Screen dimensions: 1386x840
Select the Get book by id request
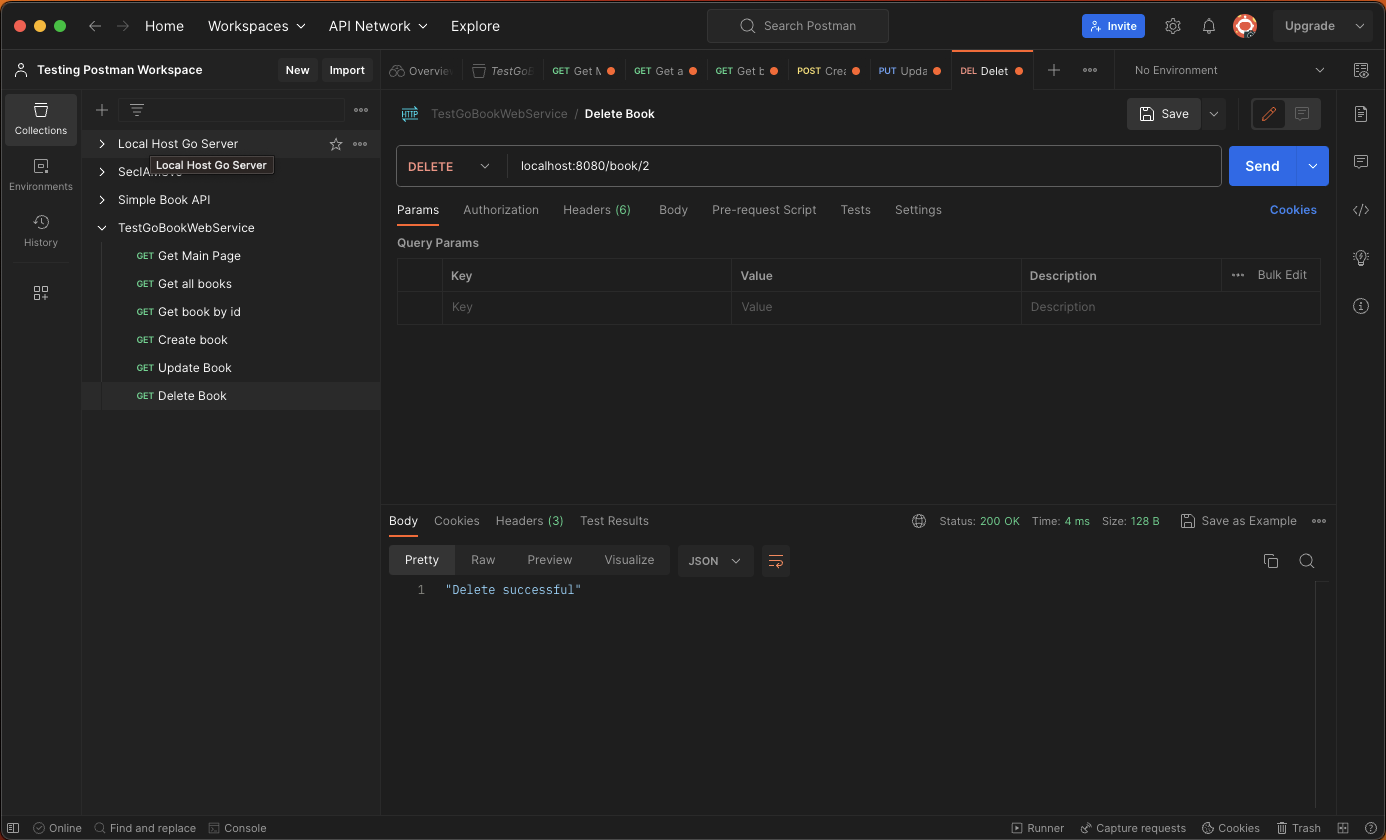pyautogui.click(x=199, y=312)
